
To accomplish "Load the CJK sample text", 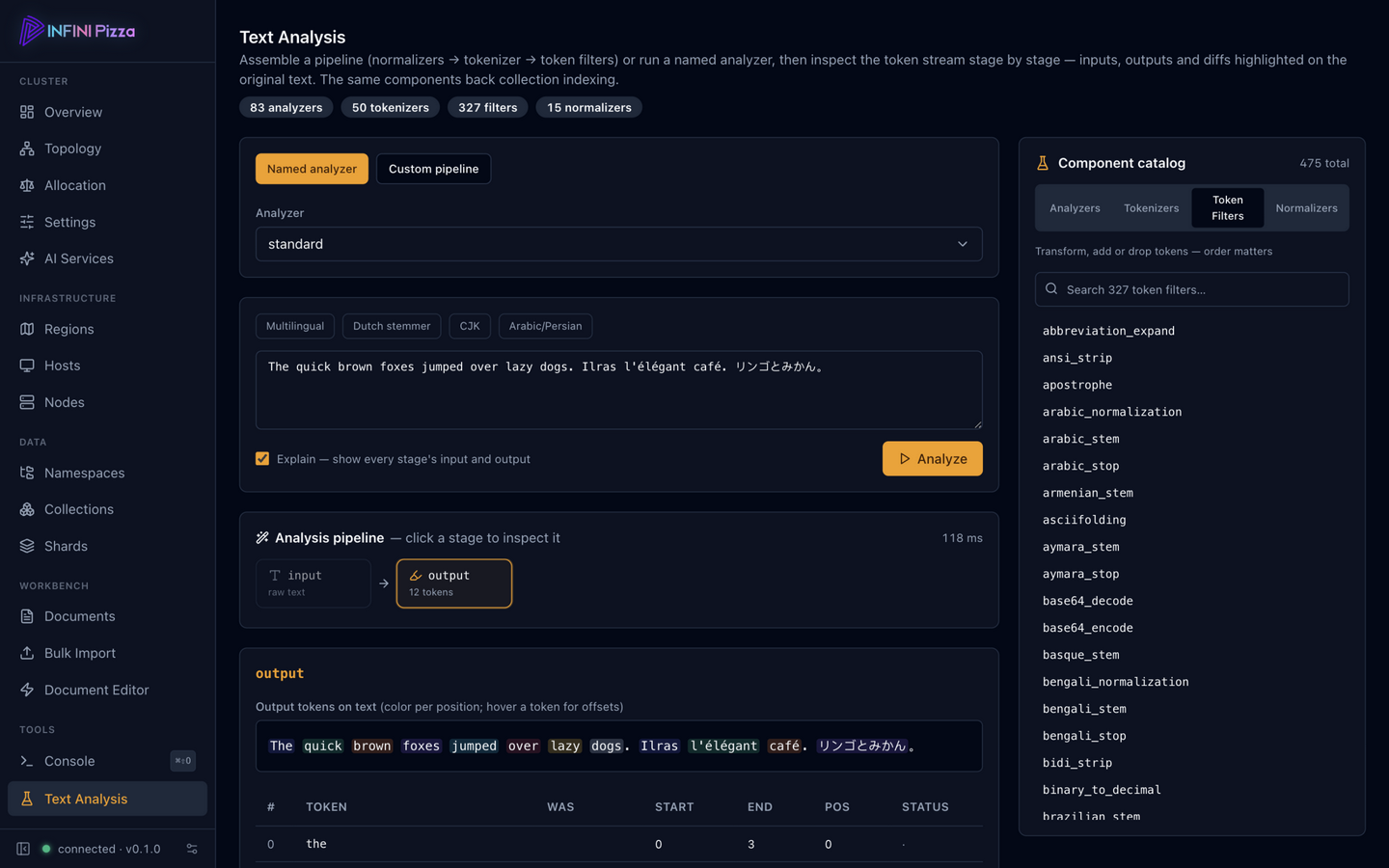I will pyautogui.click(x=470, y=326).
